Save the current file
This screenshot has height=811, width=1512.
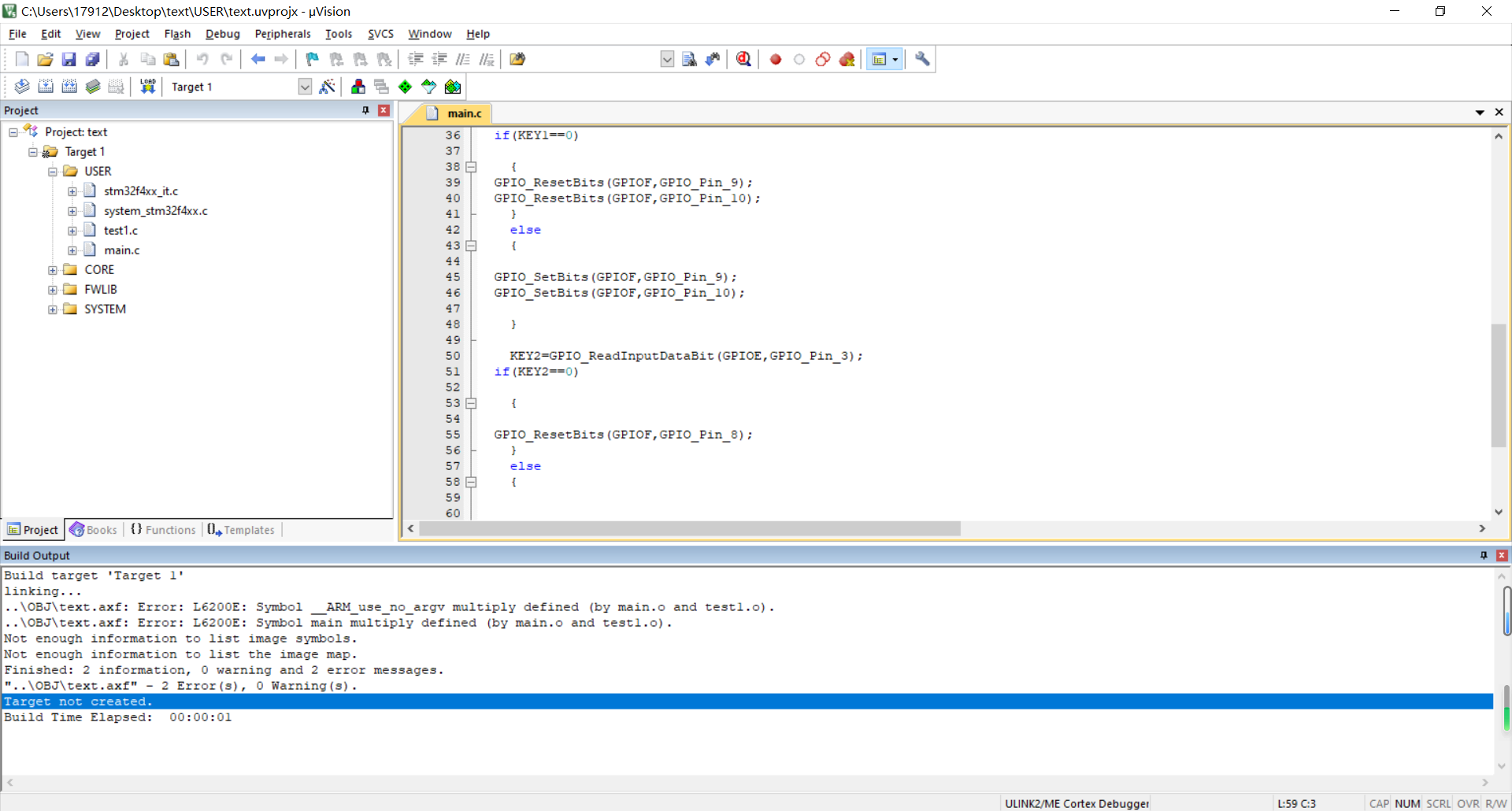coord(69,59)
